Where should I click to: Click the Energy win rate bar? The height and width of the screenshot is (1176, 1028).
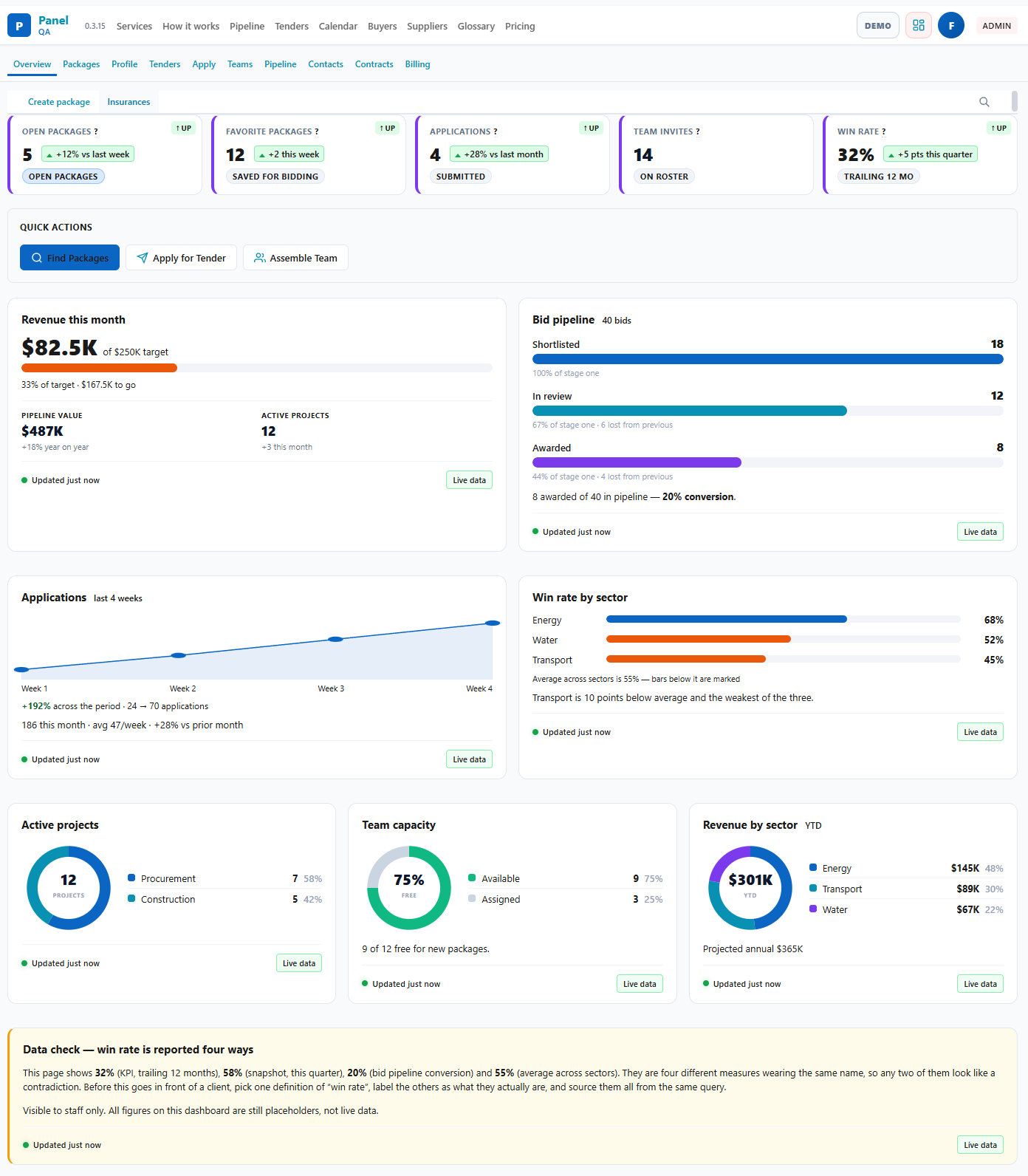click(x=784, y=619)
